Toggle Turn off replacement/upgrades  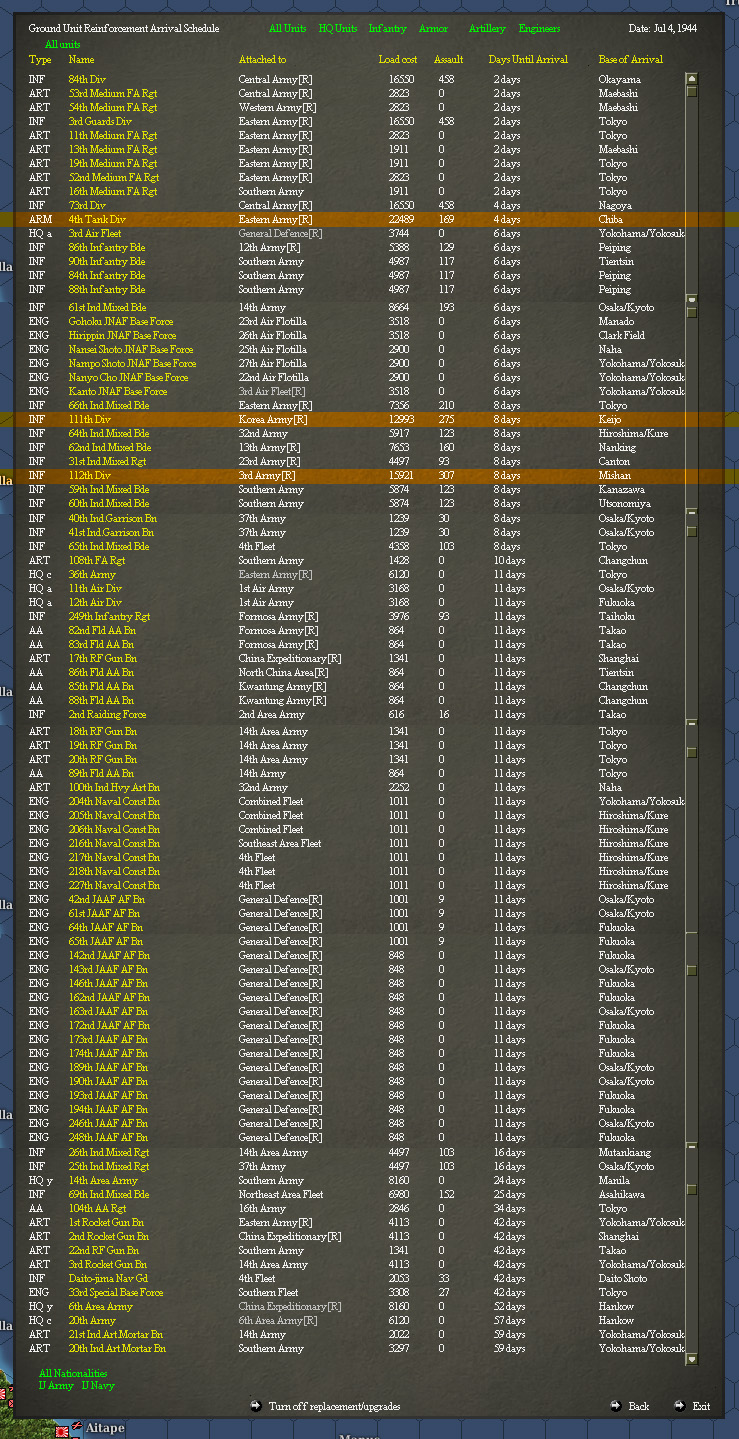[334, 1406]
